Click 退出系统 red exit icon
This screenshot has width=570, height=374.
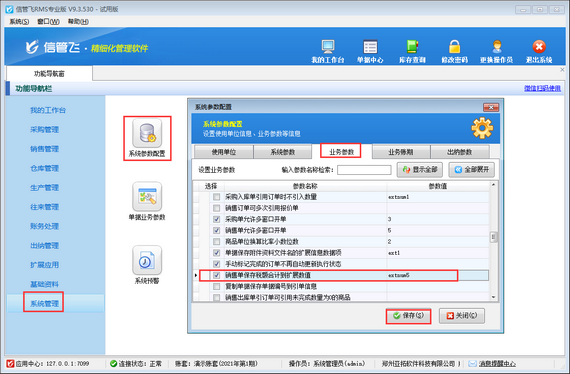point(539,47)
